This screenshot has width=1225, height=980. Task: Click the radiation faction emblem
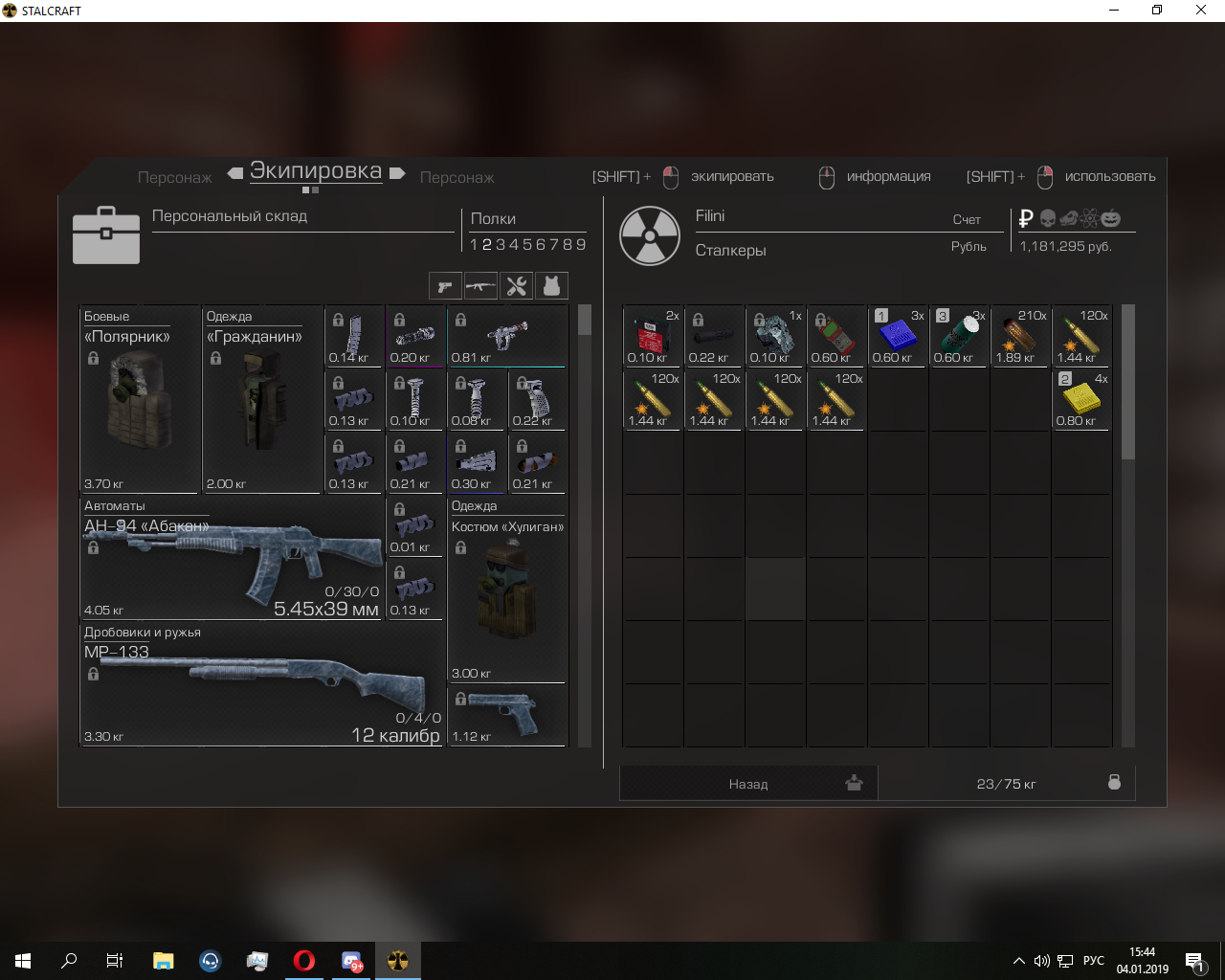650,235
